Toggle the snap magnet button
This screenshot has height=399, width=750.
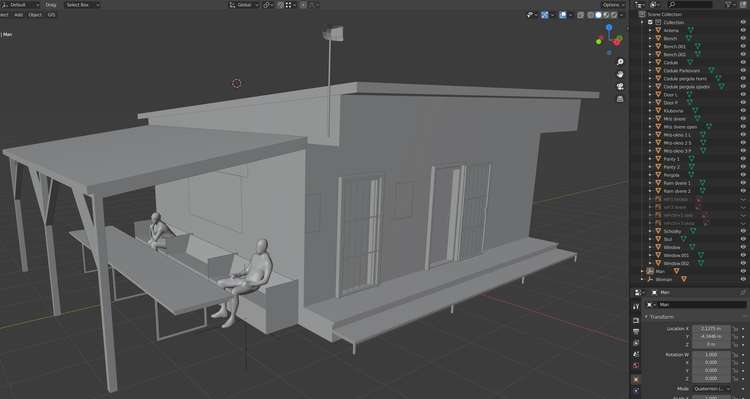pyautogui.click(x=280, y=5)
